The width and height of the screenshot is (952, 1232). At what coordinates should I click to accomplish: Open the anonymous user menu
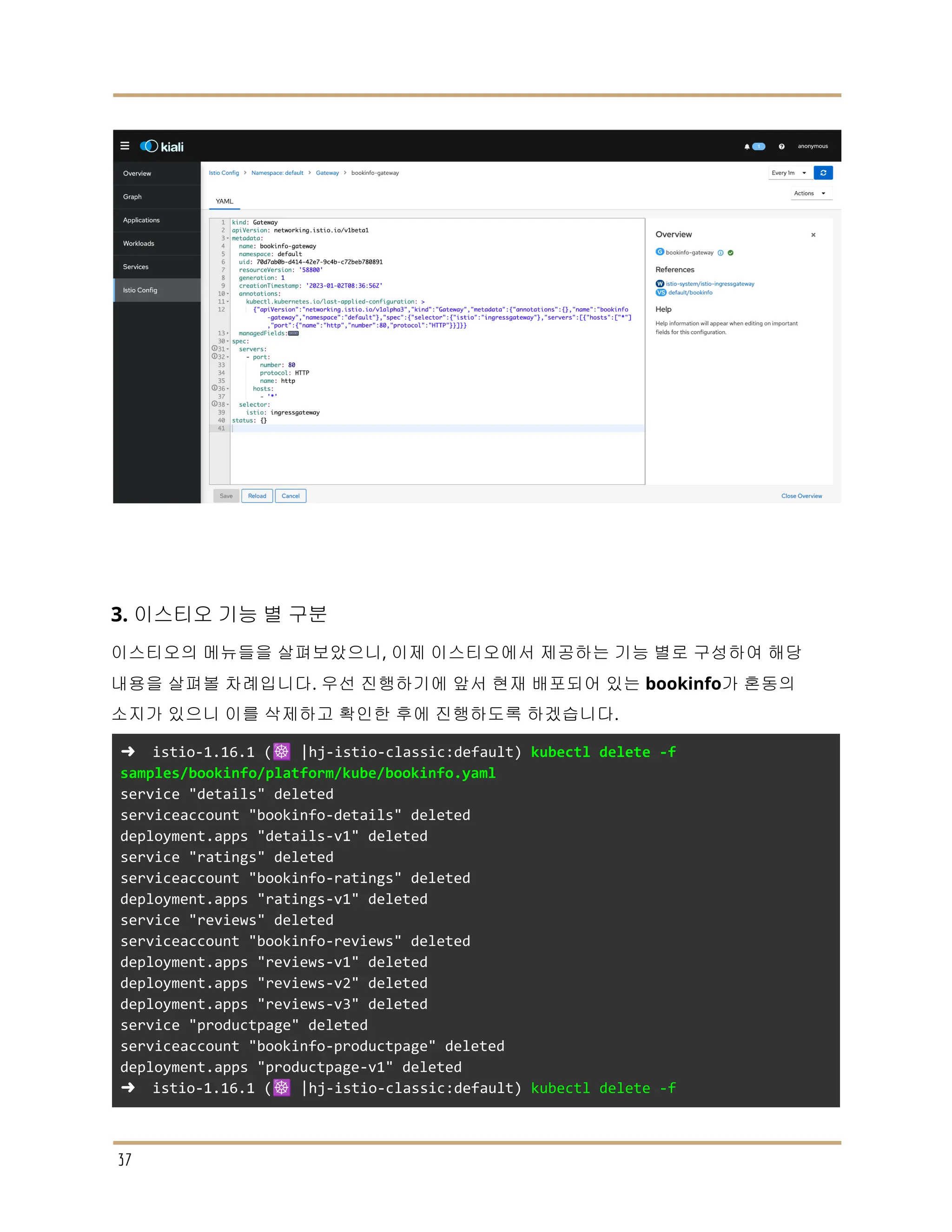813,146
